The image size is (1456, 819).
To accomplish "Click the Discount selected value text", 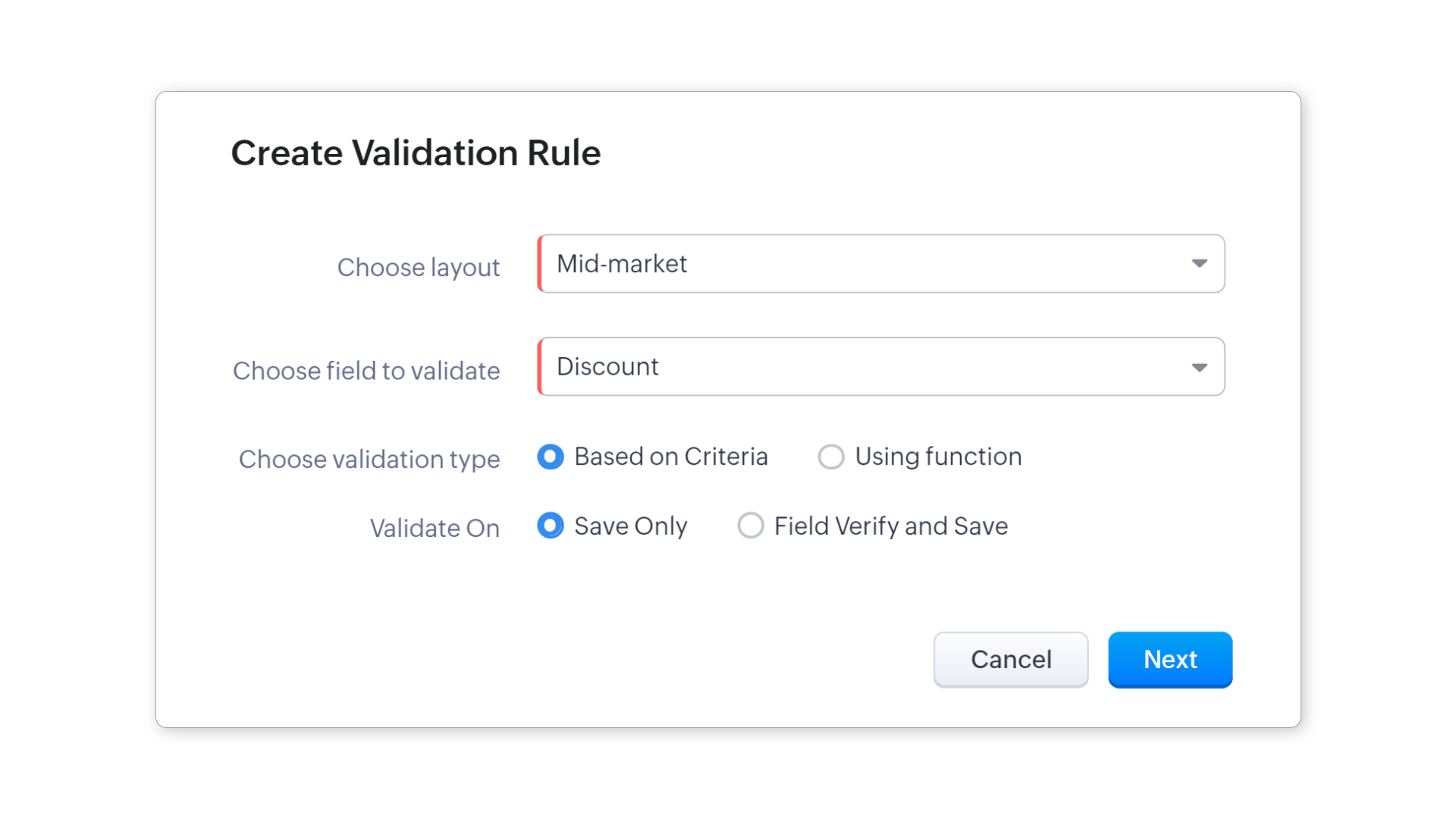I will (x=607, y=367).
